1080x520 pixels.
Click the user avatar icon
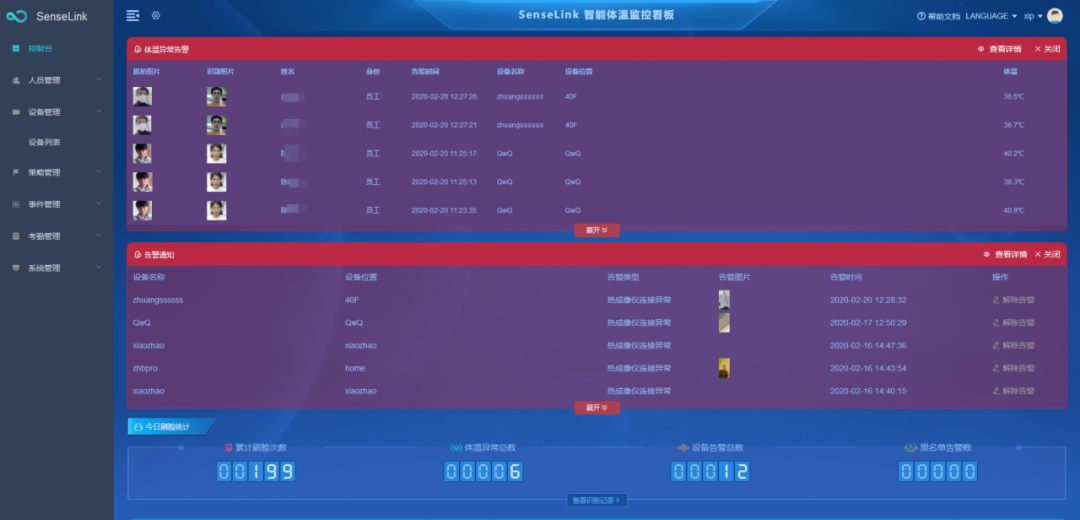tap(1055, 16)
